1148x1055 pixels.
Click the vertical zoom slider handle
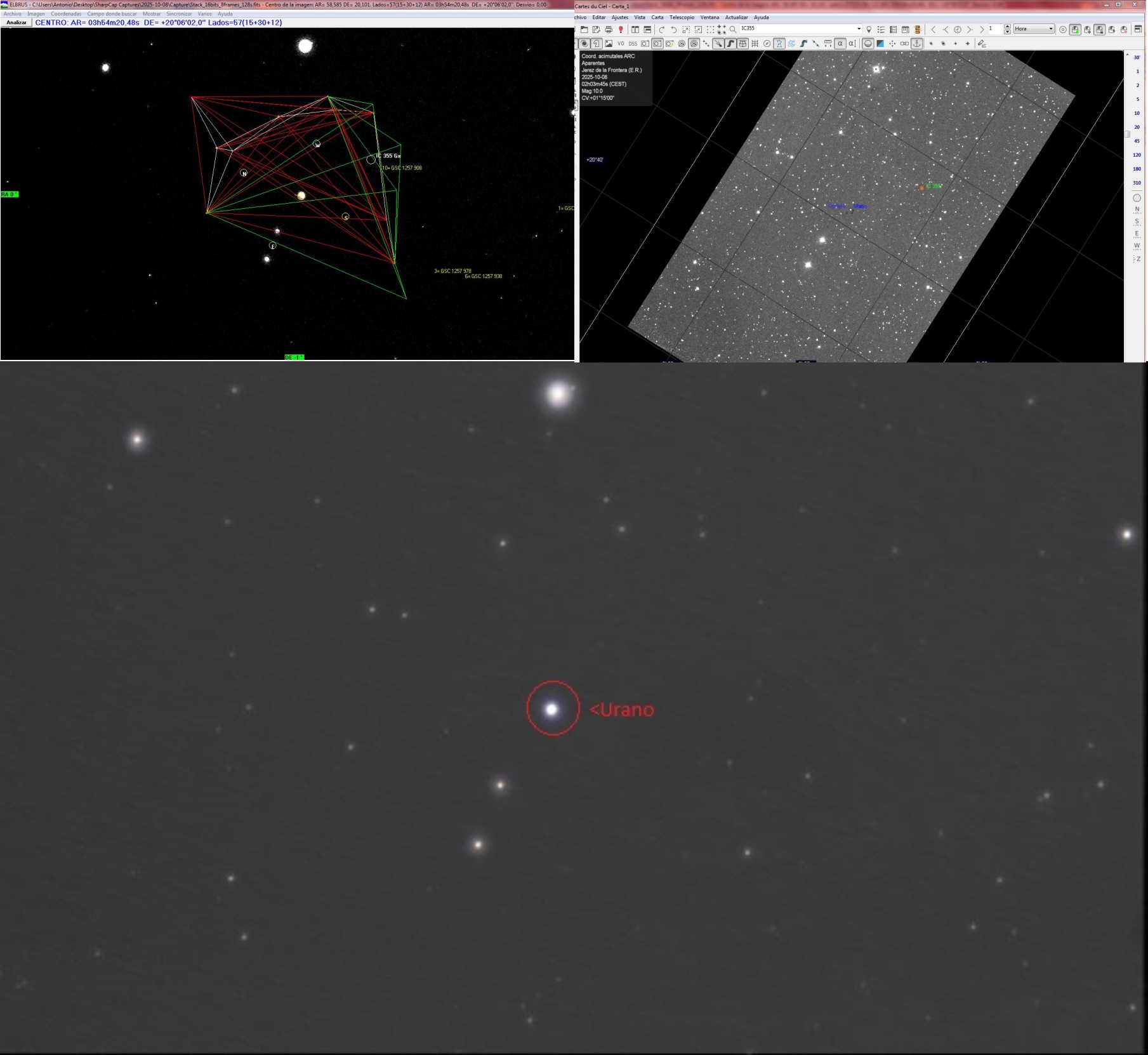click(x=1128, y=134)
